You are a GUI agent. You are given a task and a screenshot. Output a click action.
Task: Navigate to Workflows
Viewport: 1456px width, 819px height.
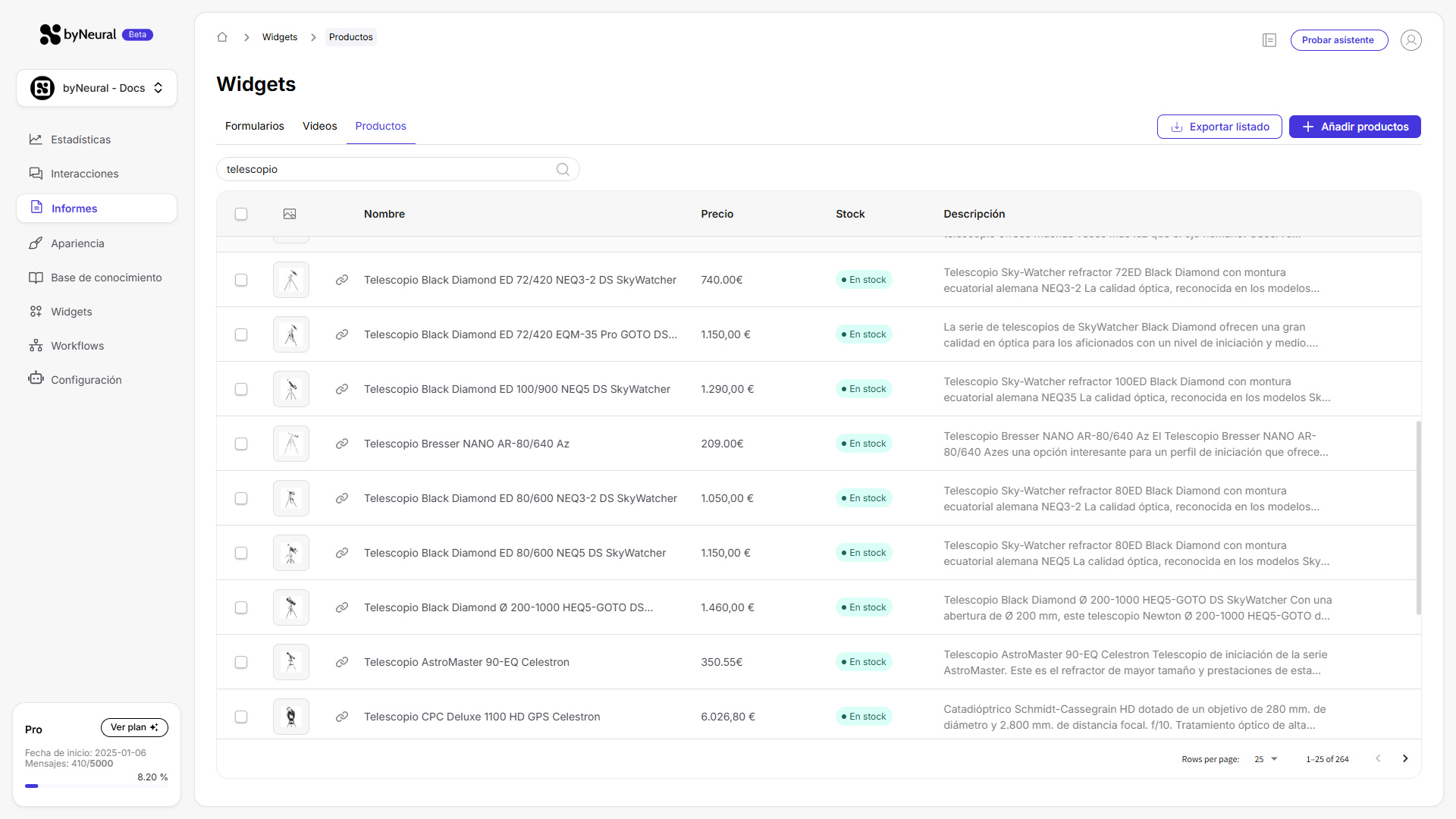point(77,345)
